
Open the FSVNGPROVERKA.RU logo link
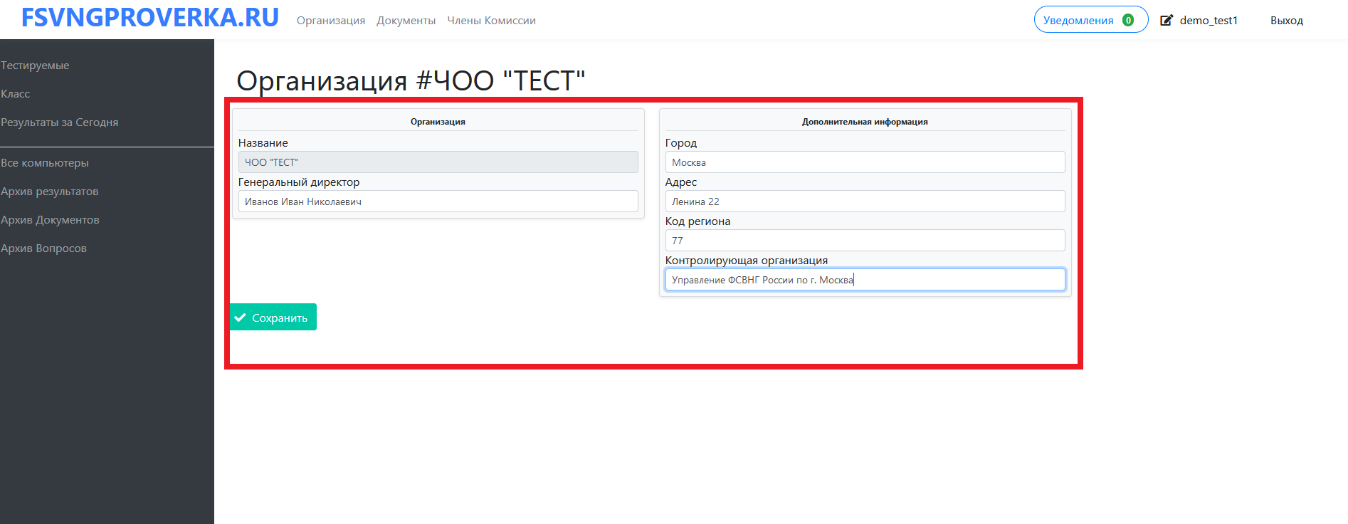[x=150, y=19]
